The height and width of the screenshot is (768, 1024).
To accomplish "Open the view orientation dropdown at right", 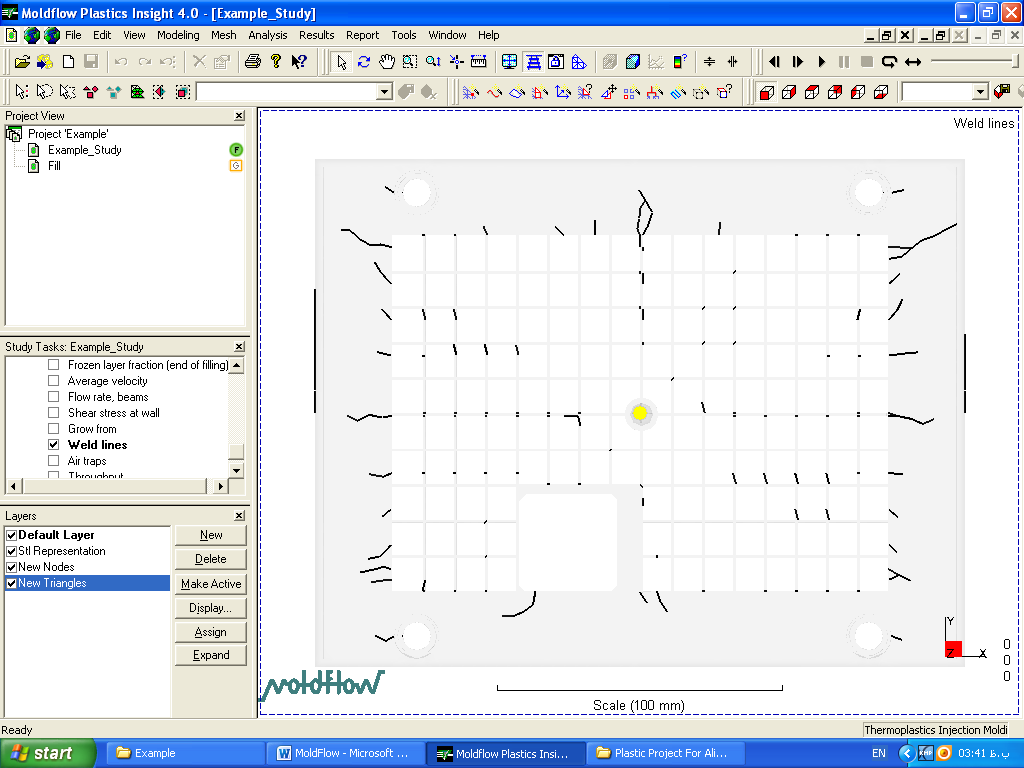I will [x=979, y=92].
